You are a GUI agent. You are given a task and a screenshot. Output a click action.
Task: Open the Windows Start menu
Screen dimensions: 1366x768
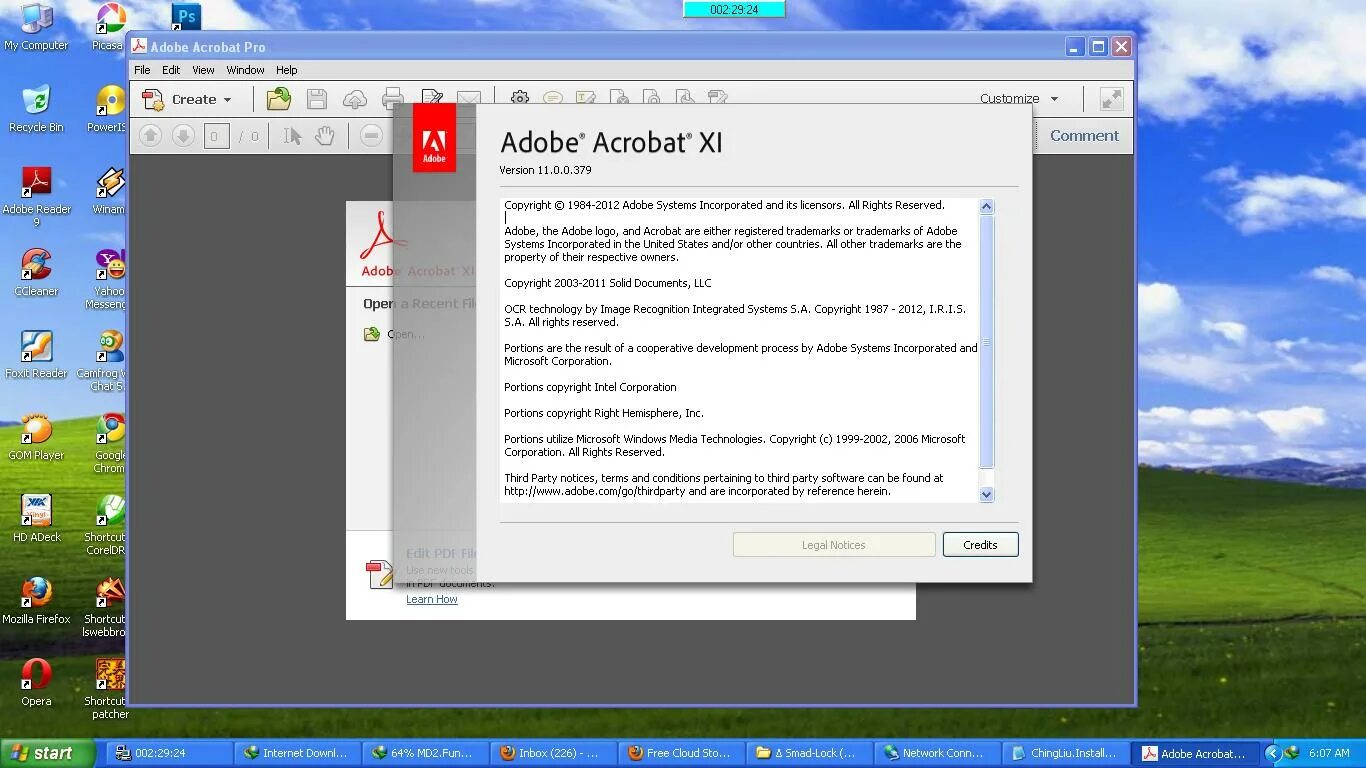47,754
